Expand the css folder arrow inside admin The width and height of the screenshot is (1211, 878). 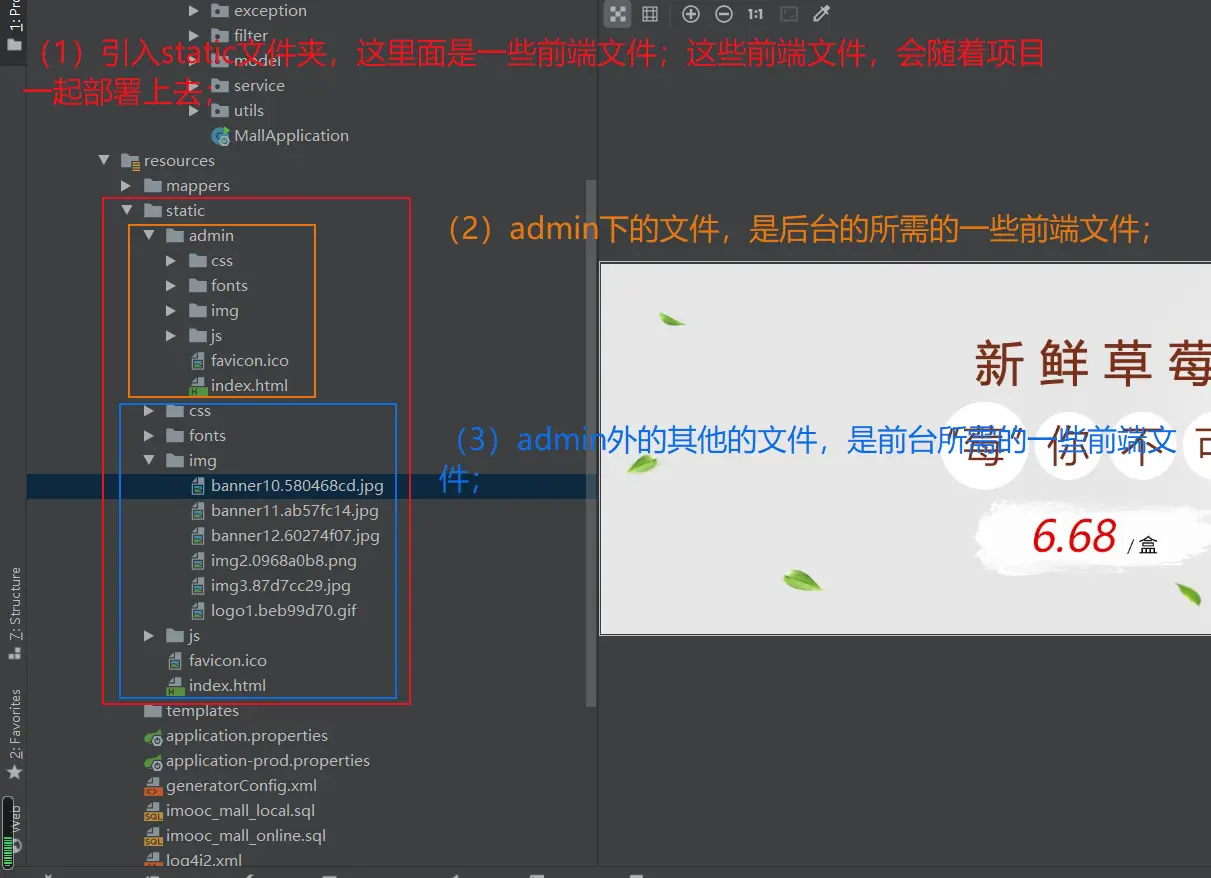click(x=171, y=261)
